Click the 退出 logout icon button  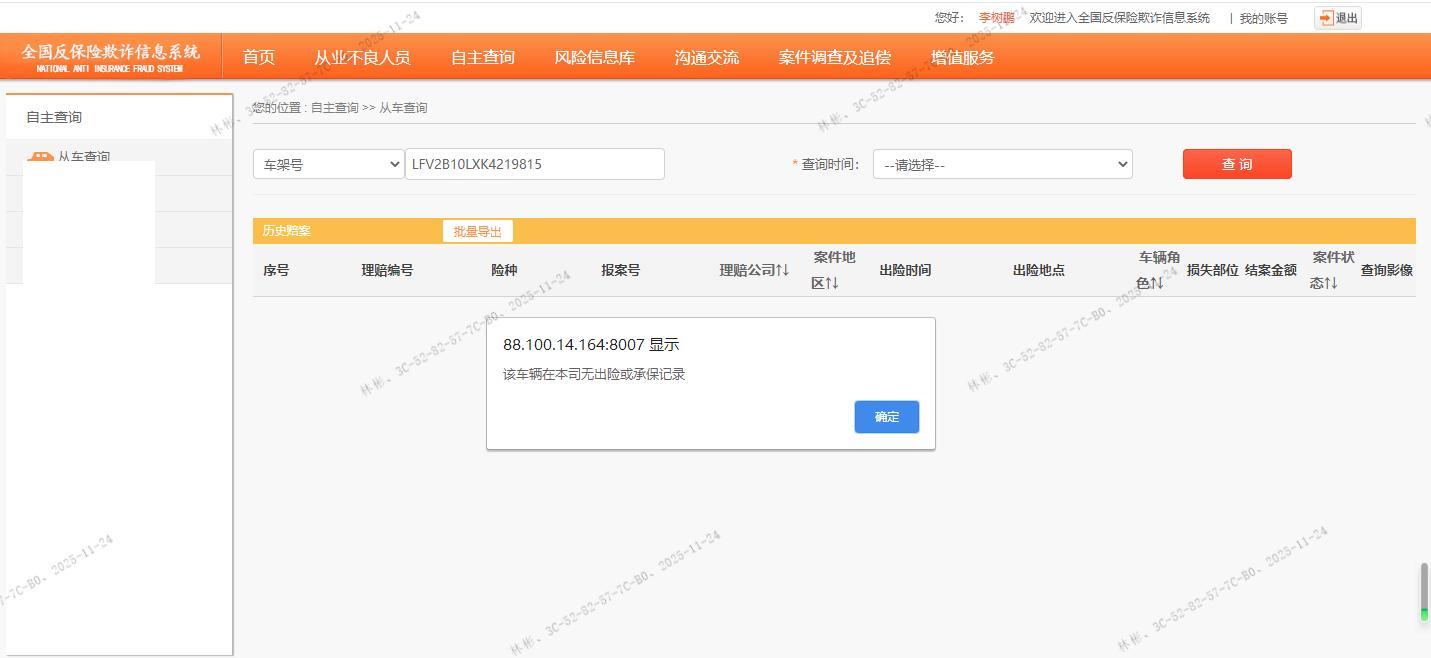pyautogui.click(x=1337, y=18)
